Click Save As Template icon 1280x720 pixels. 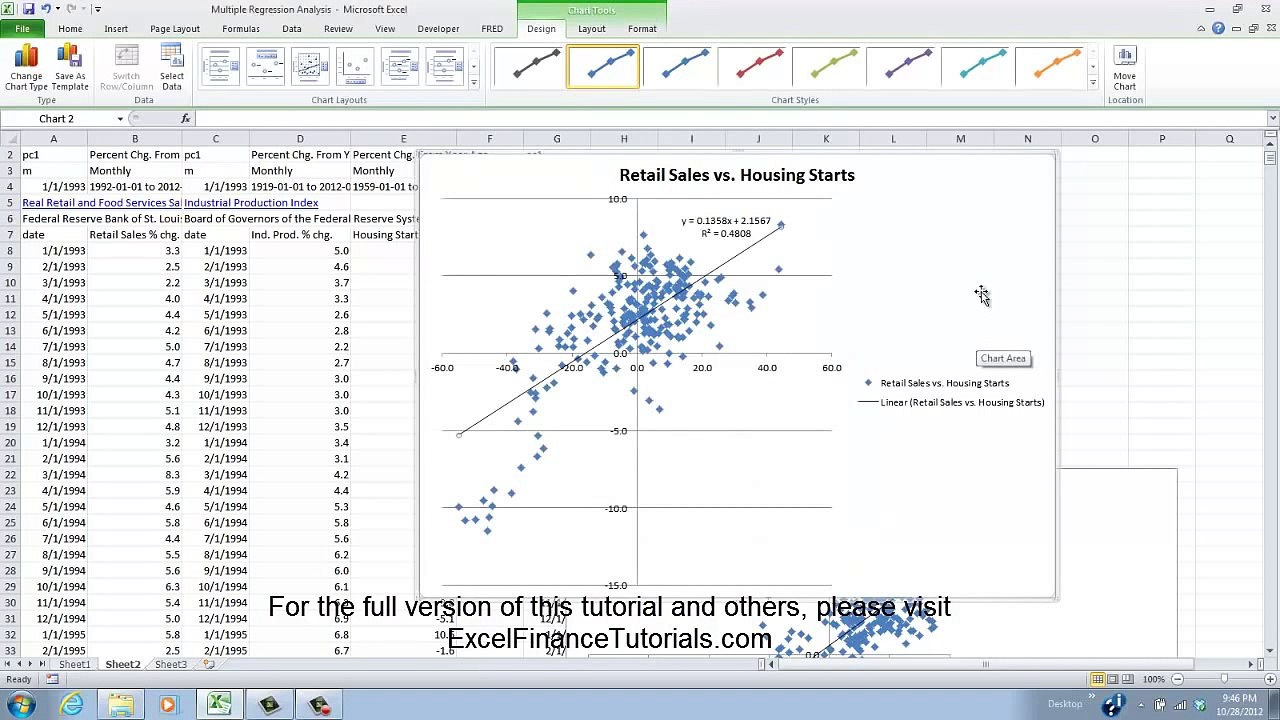pos(70,68)
